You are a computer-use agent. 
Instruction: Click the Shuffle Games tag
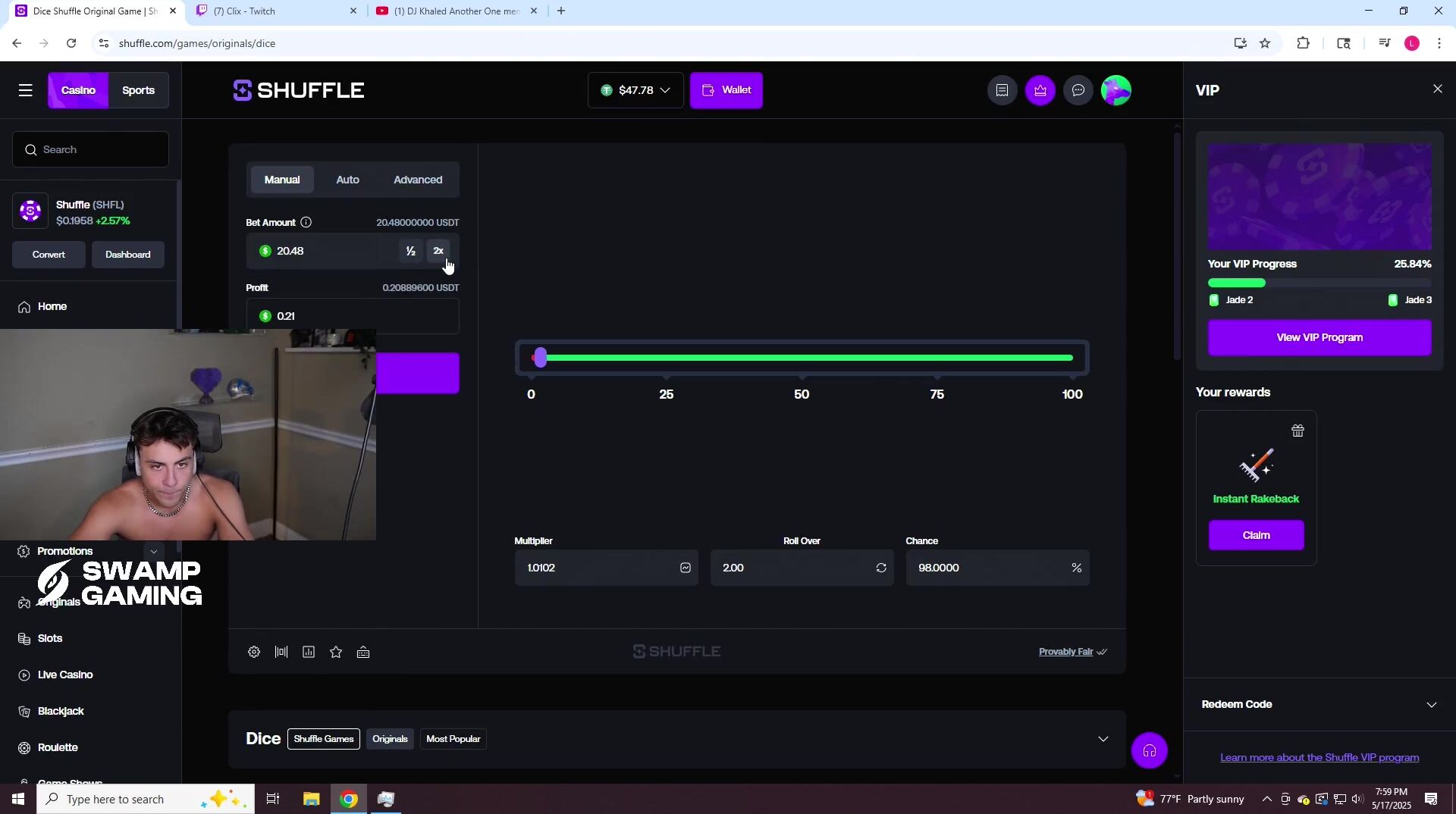point(324,739)
